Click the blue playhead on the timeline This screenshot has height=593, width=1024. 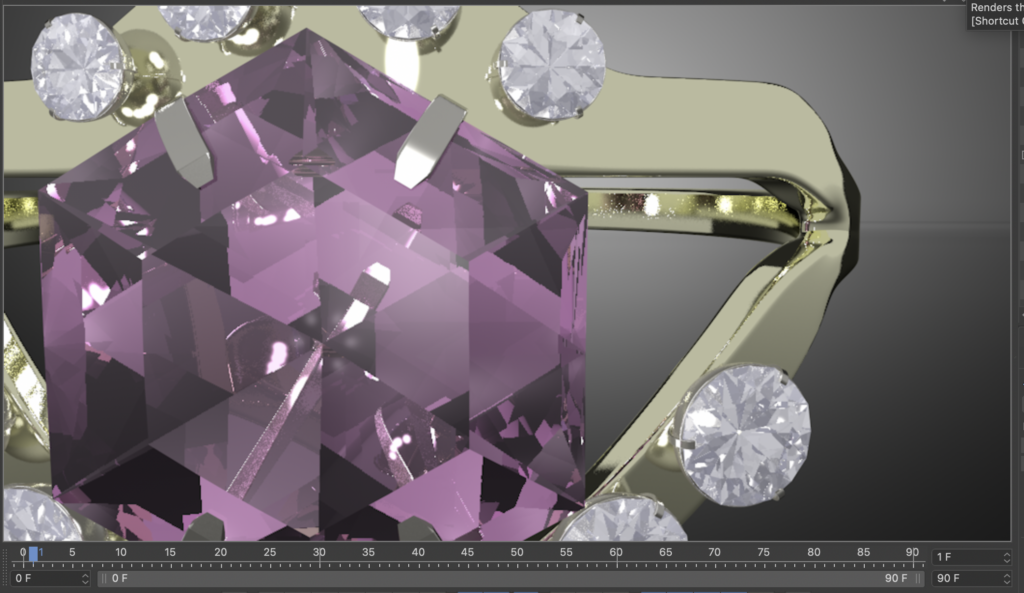[x=33, y=553]
